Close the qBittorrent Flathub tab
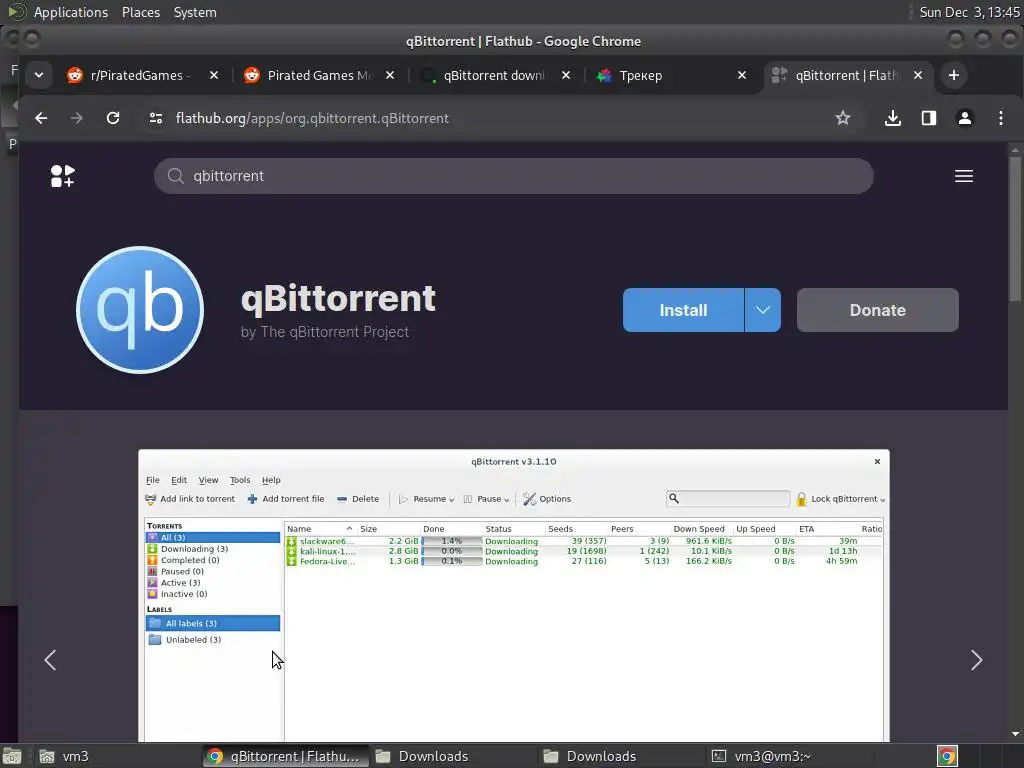Viewport: 1024px width, 768px height. (918, 75)
